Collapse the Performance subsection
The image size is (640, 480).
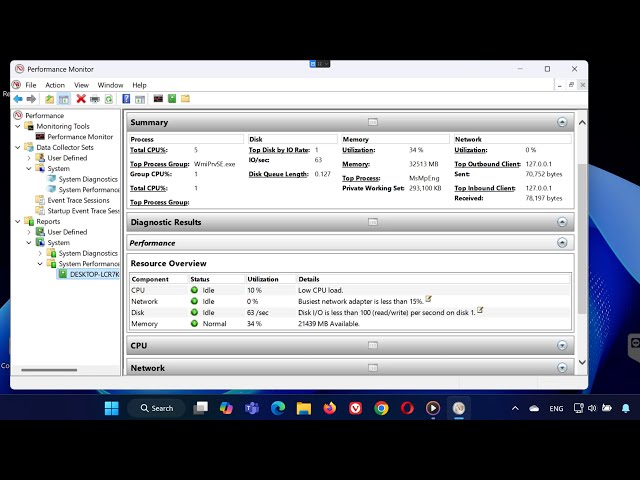point(562,243)
